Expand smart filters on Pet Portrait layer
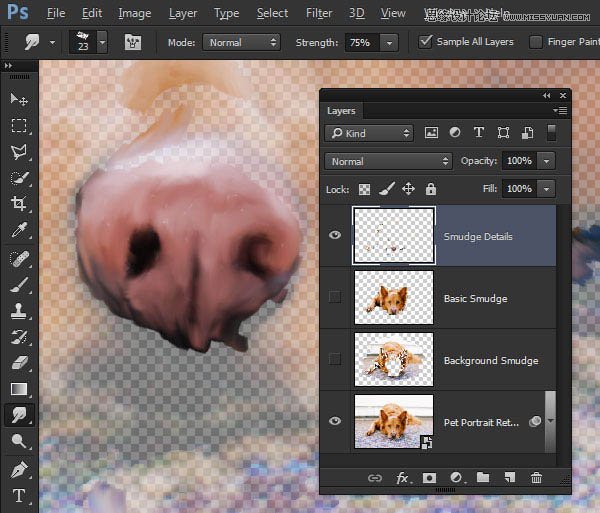Image resolution: width=600 pixels, height=513 pixels. (550, 421)
